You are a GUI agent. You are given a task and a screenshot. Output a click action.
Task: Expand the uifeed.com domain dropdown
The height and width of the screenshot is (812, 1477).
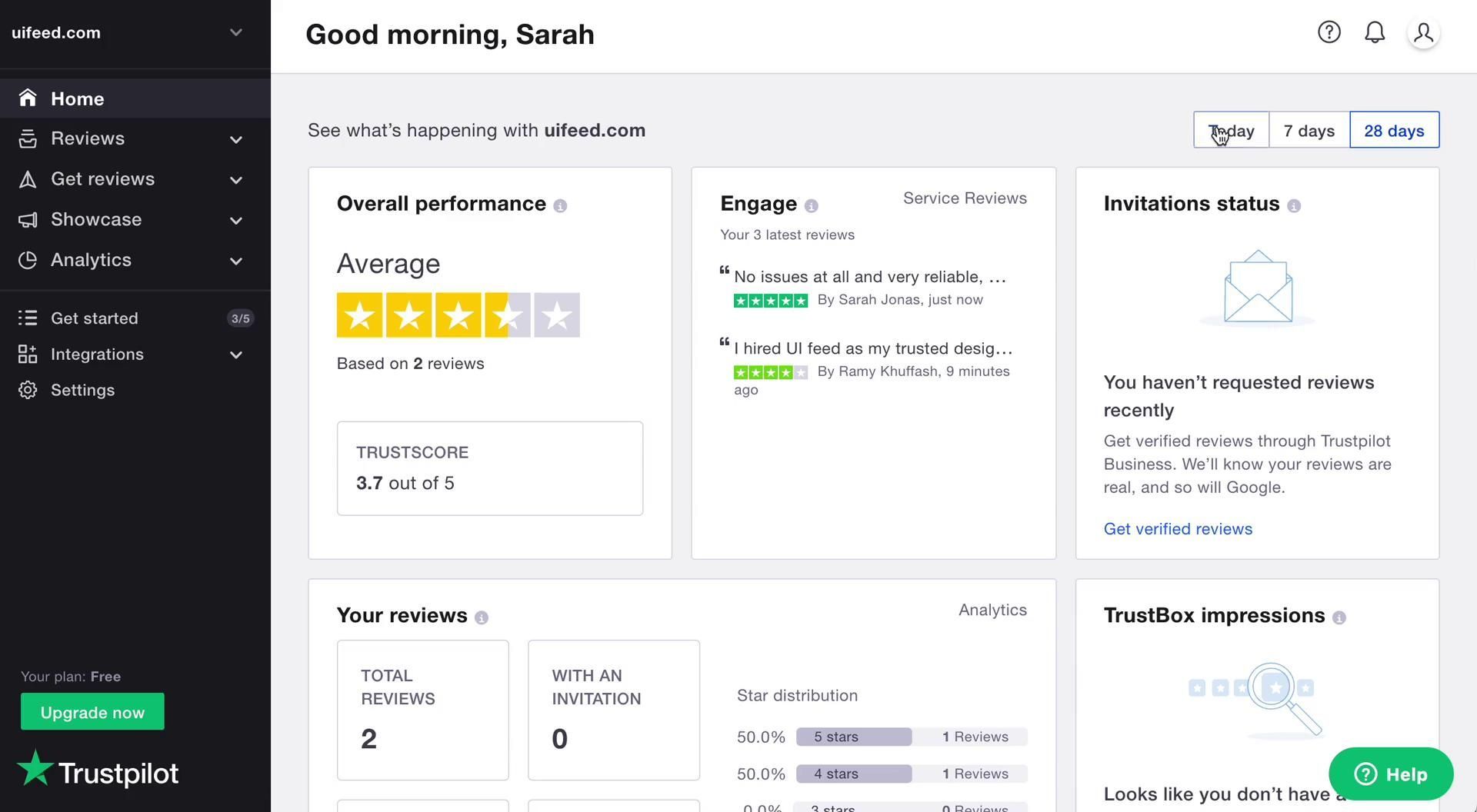(235, 32)
